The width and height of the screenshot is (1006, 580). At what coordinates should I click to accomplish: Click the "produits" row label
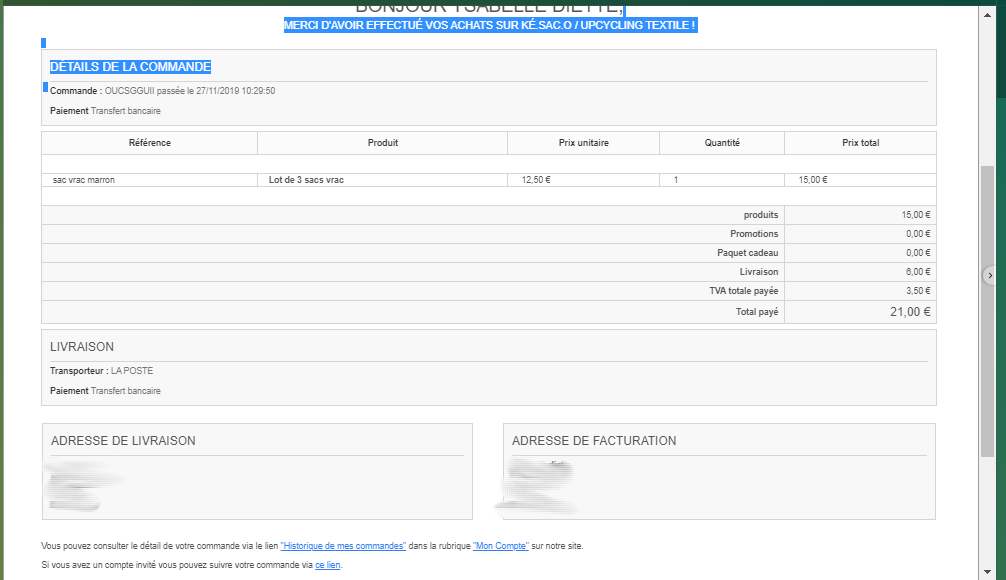click(761, 215)
